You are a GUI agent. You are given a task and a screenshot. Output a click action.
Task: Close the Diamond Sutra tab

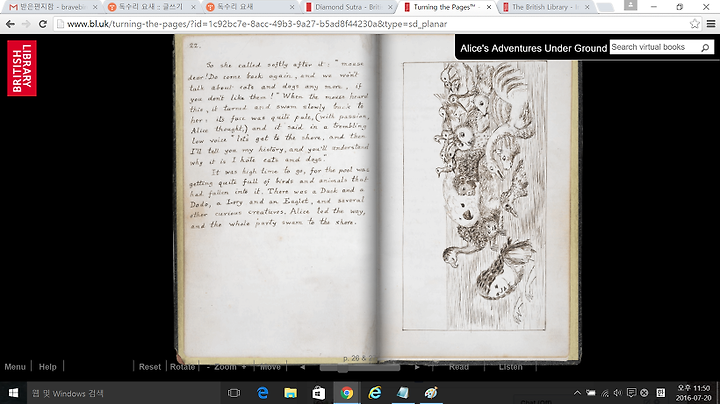pos(390,7)
